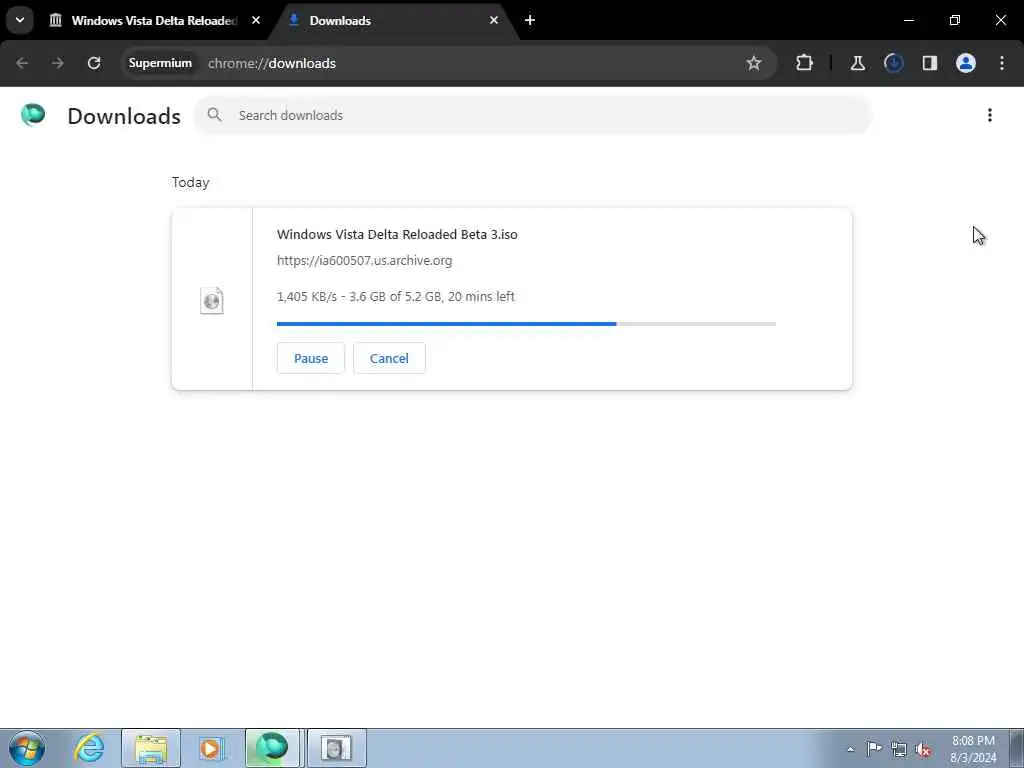Reload the downloads page
The height and width of the screenshot is (768, 1024).
click(94, 63)
